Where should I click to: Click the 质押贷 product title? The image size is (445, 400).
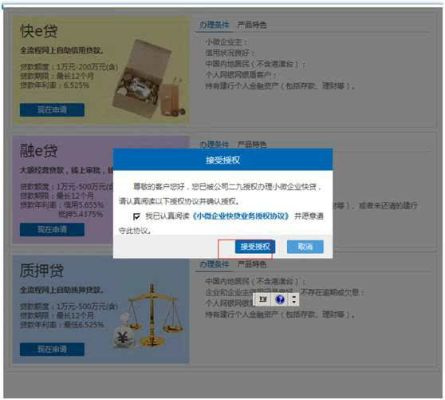pos(41,271)
